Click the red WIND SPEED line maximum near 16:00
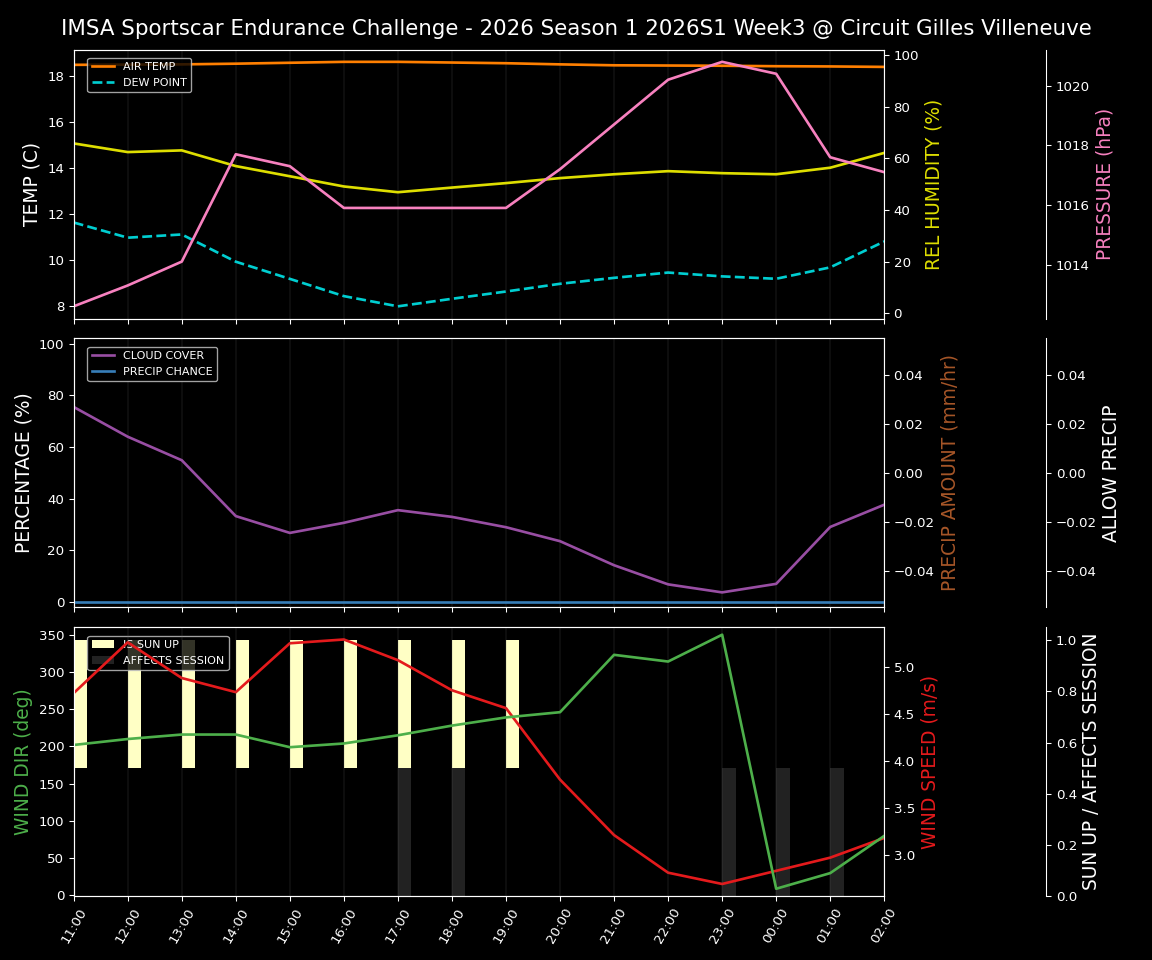The width and height of the screenshot is (1152, 960). 345,640
